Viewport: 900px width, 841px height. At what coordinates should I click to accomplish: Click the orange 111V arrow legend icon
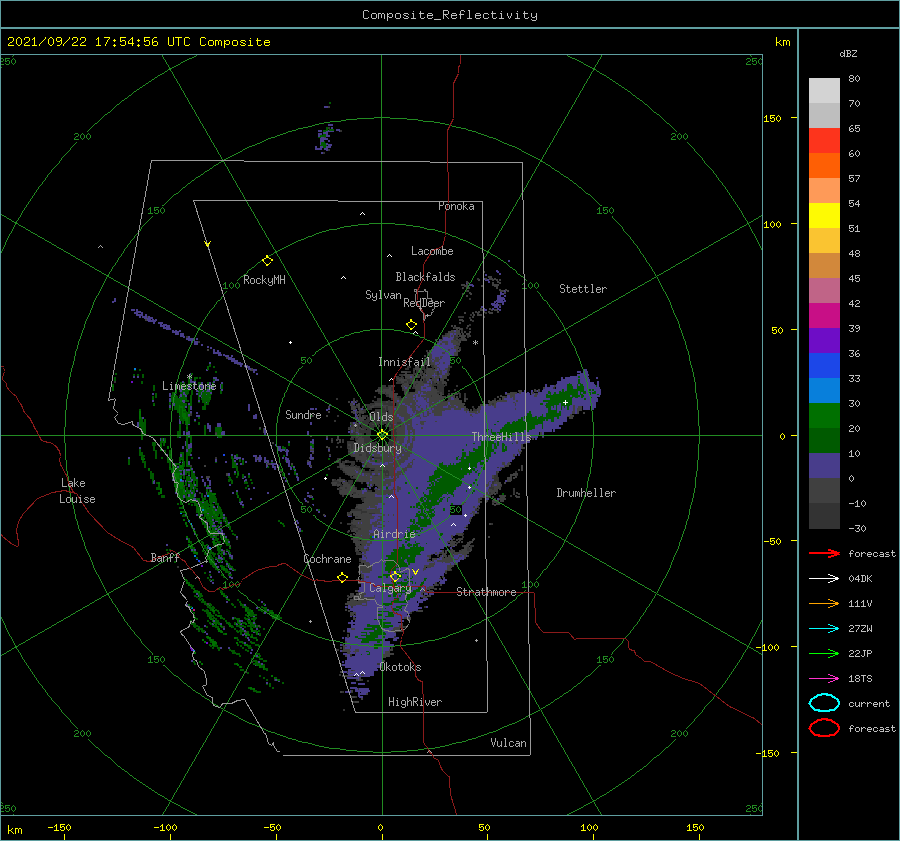tap(824, 603)
